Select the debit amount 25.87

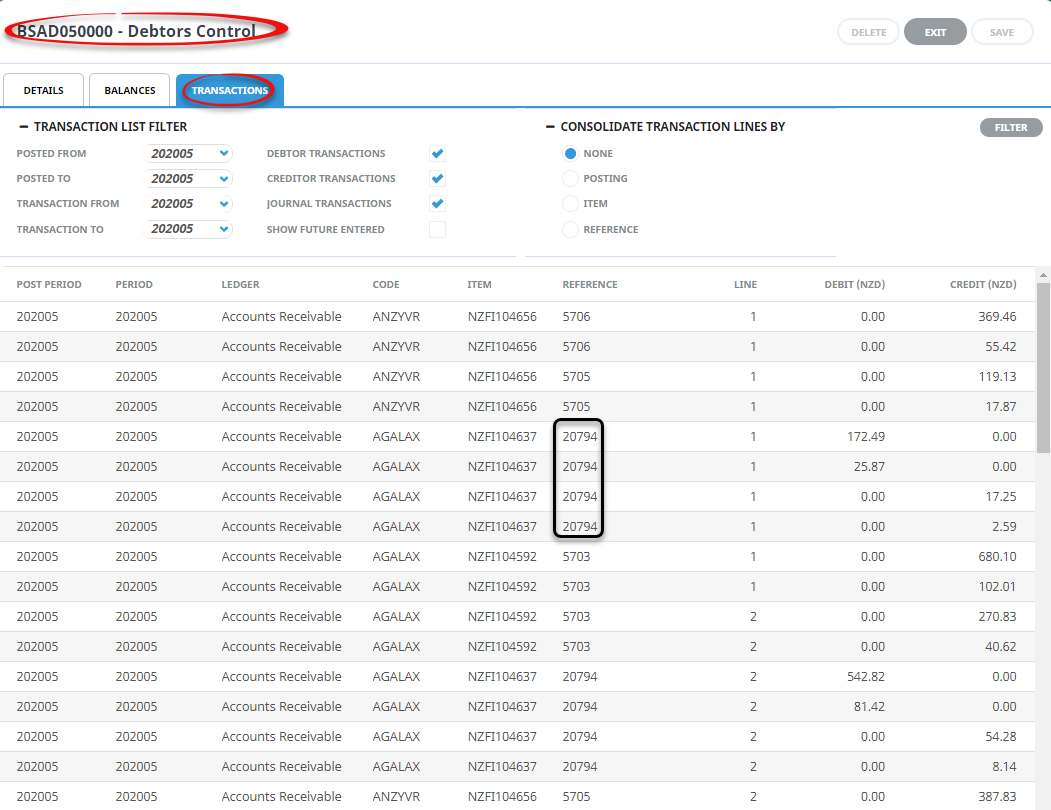click(x=869, y=467)
